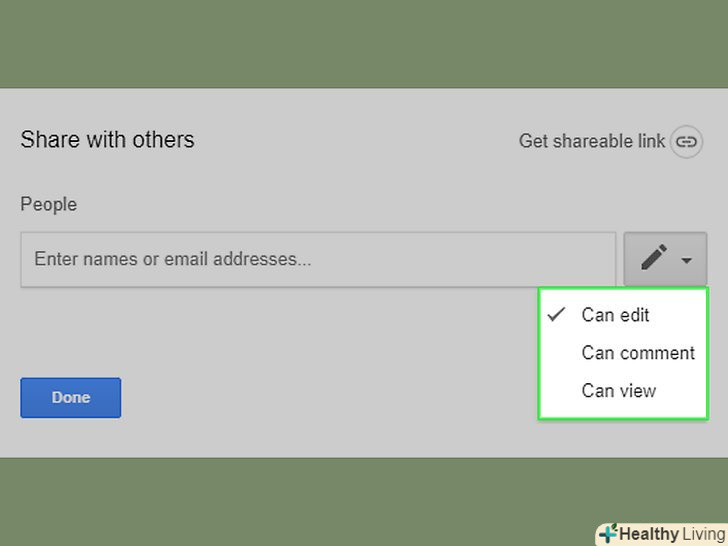
Task: Click the Share with others heading
Action: point(107,140)
